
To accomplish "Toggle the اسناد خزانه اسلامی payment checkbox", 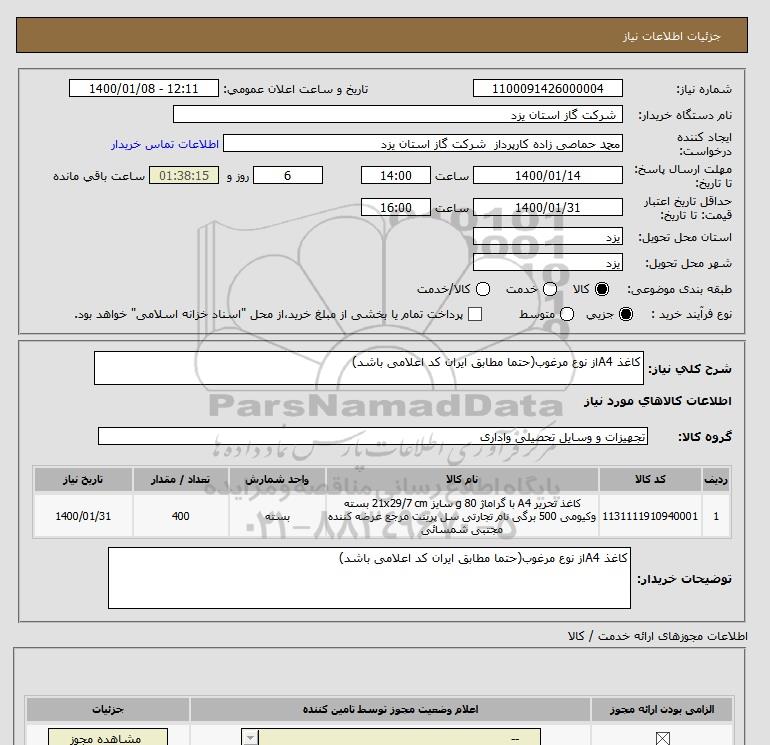I will [475, 314].
